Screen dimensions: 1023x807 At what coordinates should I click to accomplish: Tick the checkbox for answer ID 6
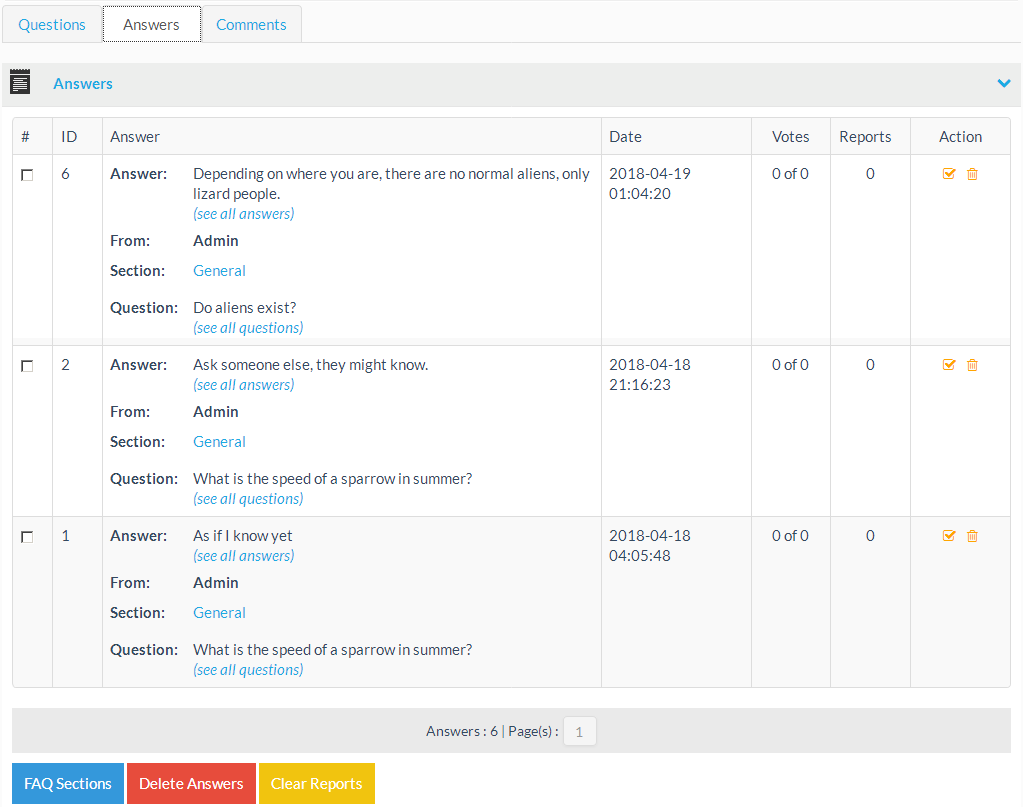tap(27, 175)
